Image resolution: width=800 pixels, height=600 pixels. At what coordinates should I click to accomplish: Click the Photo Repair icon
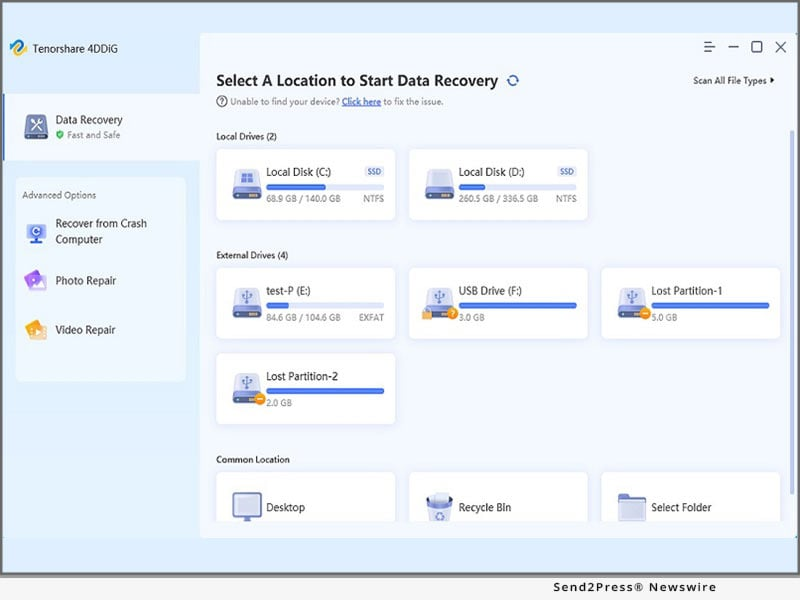click(x=36, y=281)
